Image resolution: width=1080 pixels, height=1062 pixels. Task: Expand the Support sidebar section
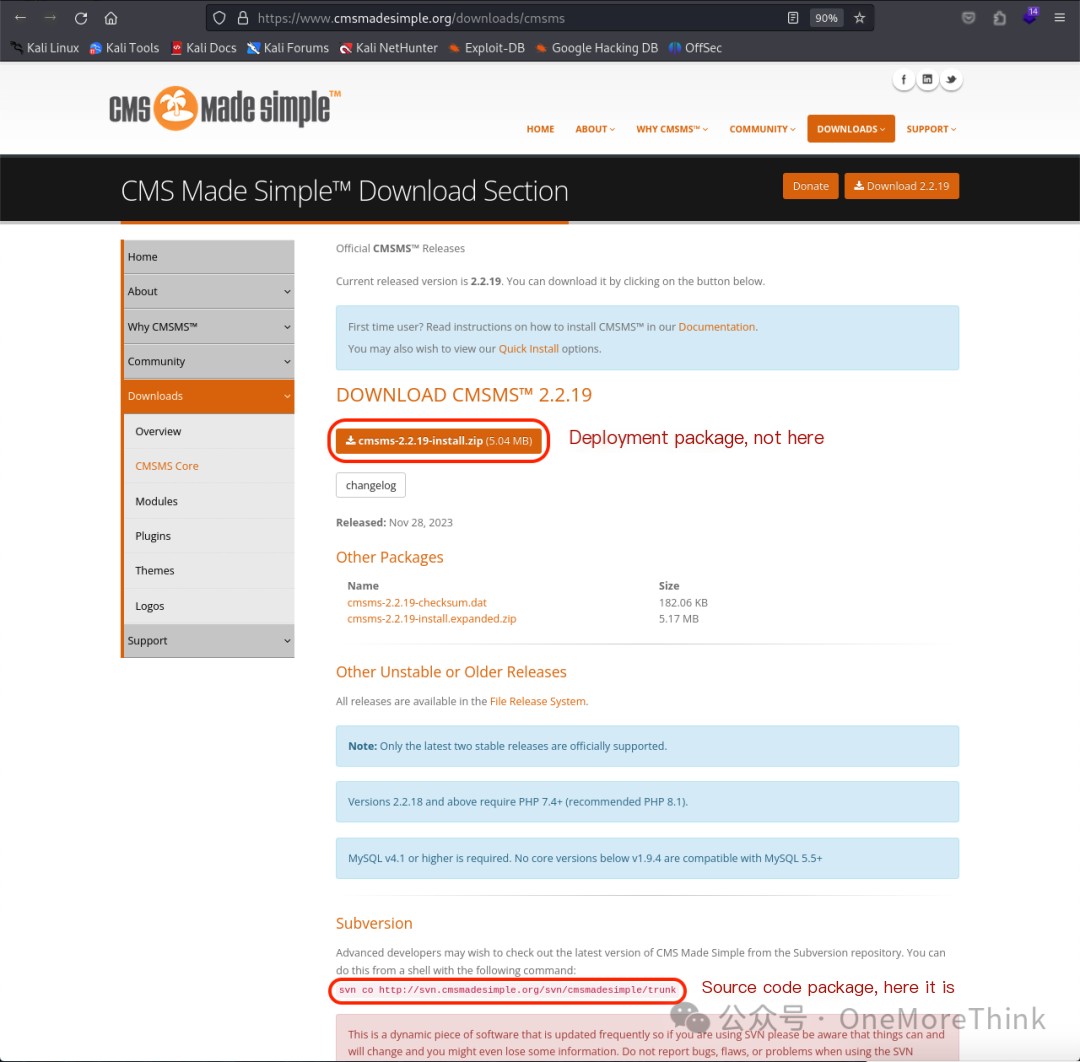(209, 641)
